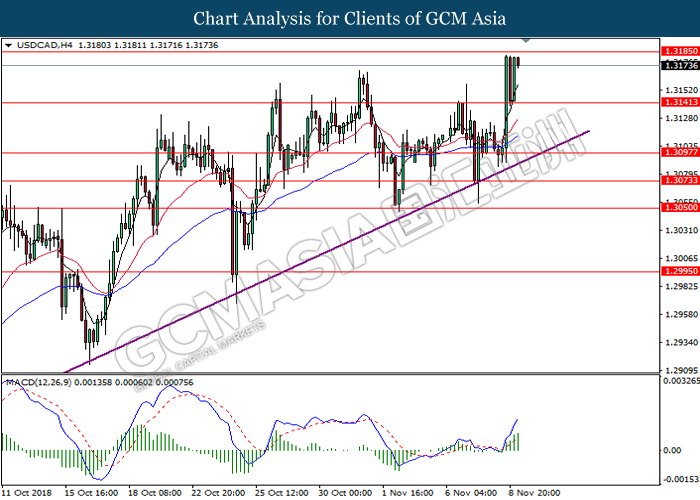
Task: Click the MACD 0.00 axis value
Action: tap(672, 450)
